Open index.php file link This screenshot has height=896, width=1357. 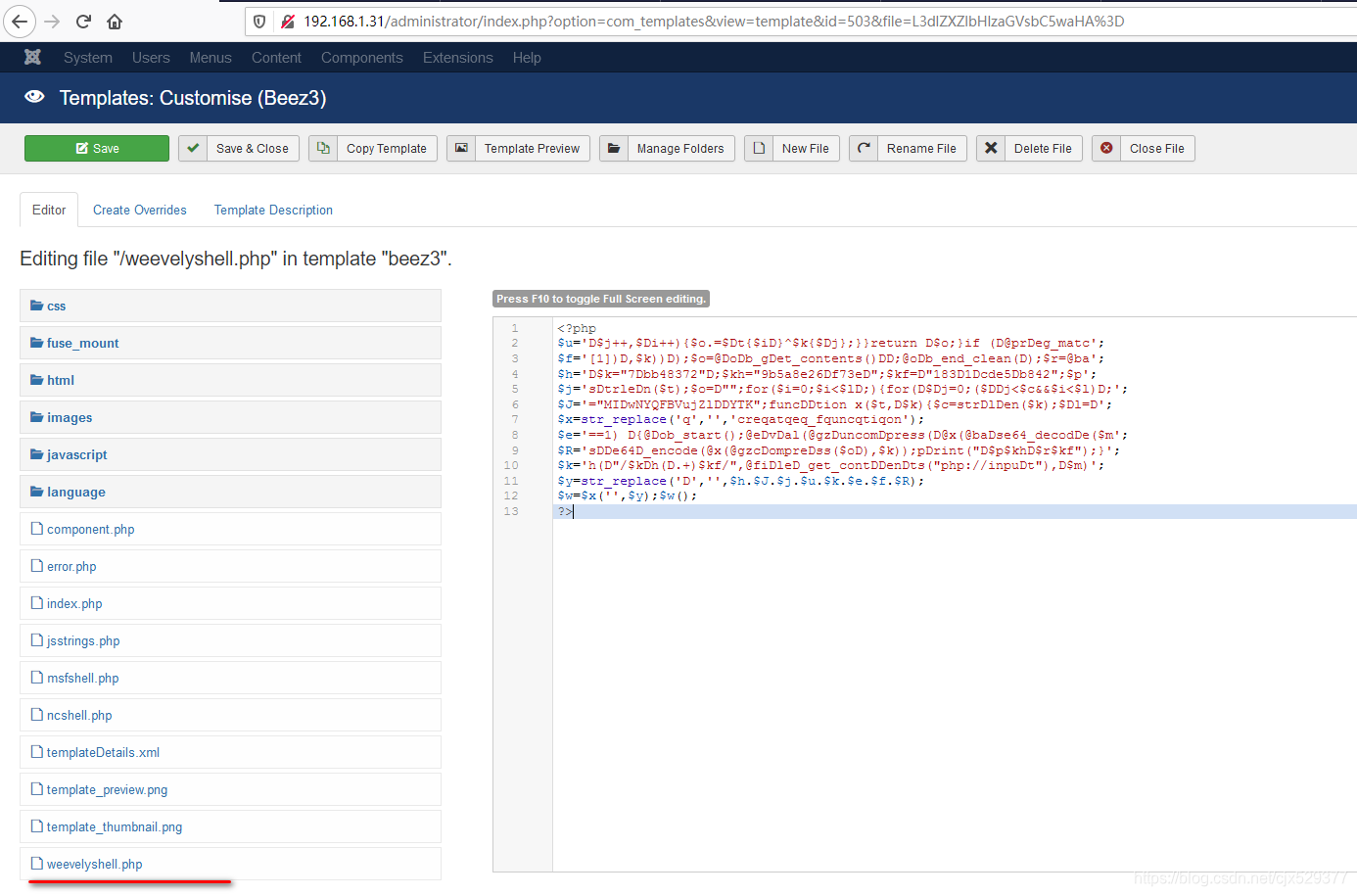pyautogui.click(x=74, y=603)
